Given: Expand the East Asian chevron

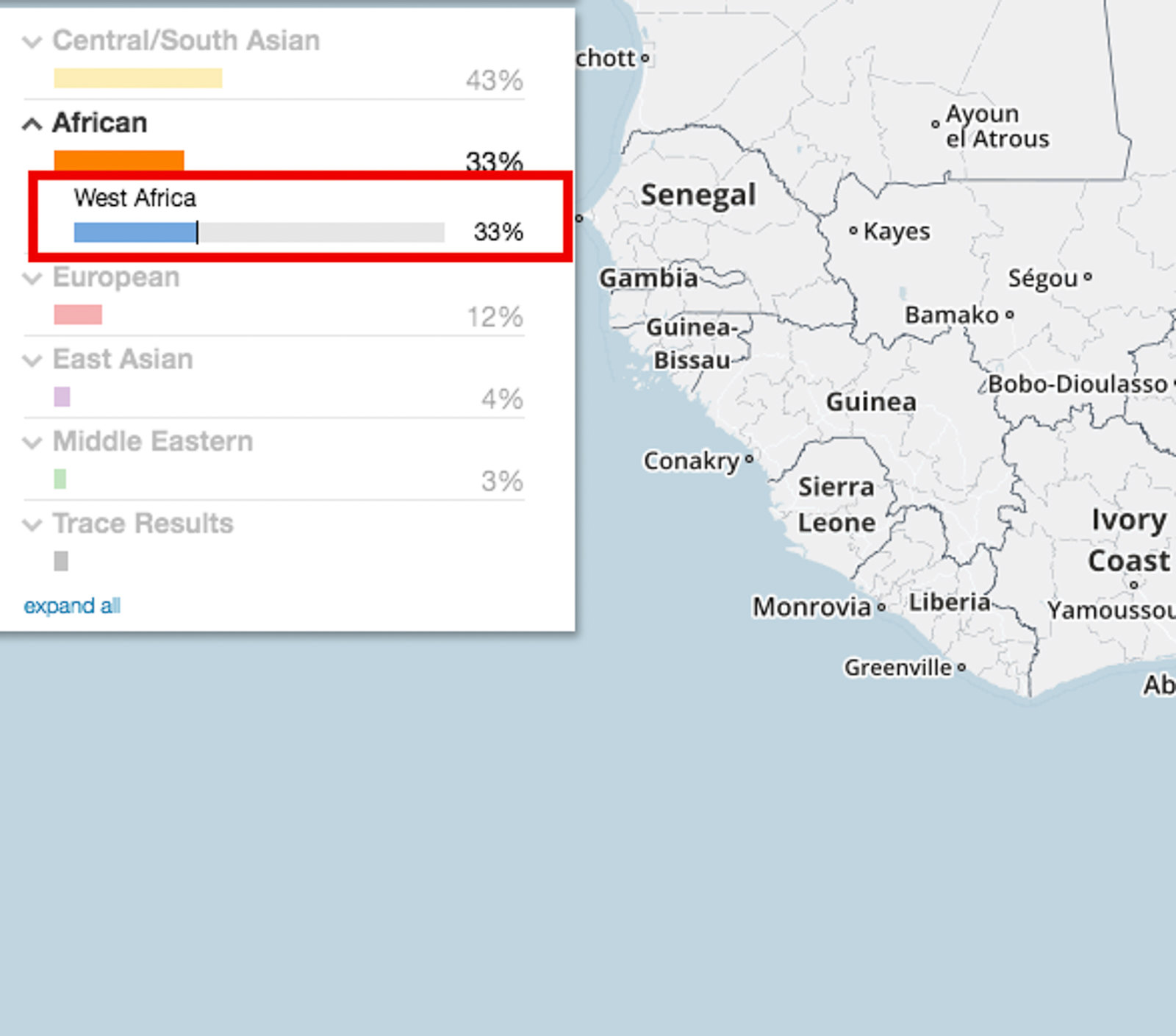Looking at the screenshot, I should [32, 360].
